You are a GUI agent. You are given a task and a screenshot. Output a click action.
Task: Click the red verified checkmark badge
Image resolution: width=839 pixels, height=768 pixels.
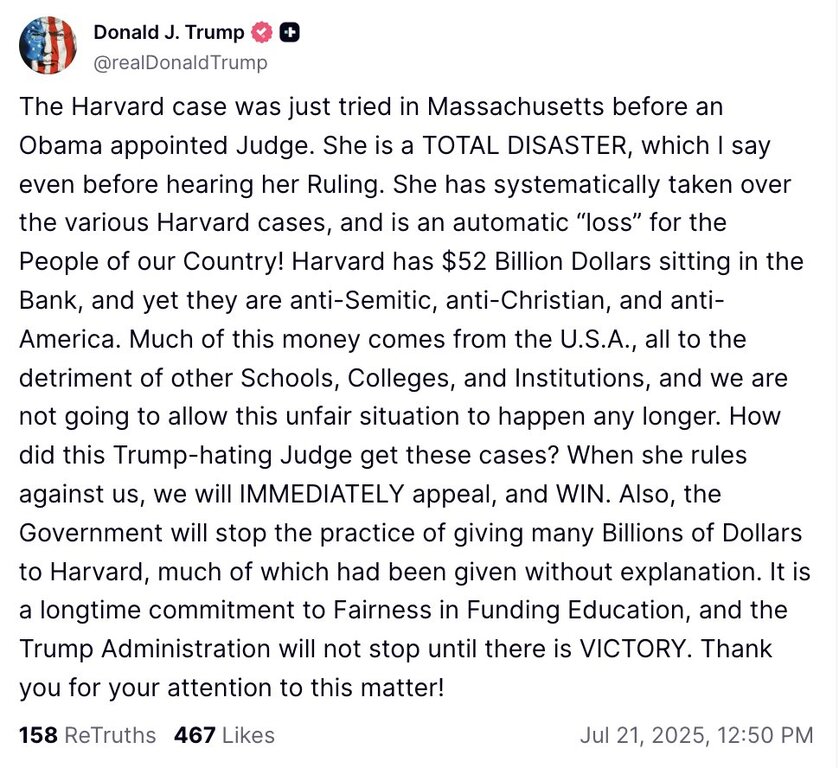(x=262, y=33)
